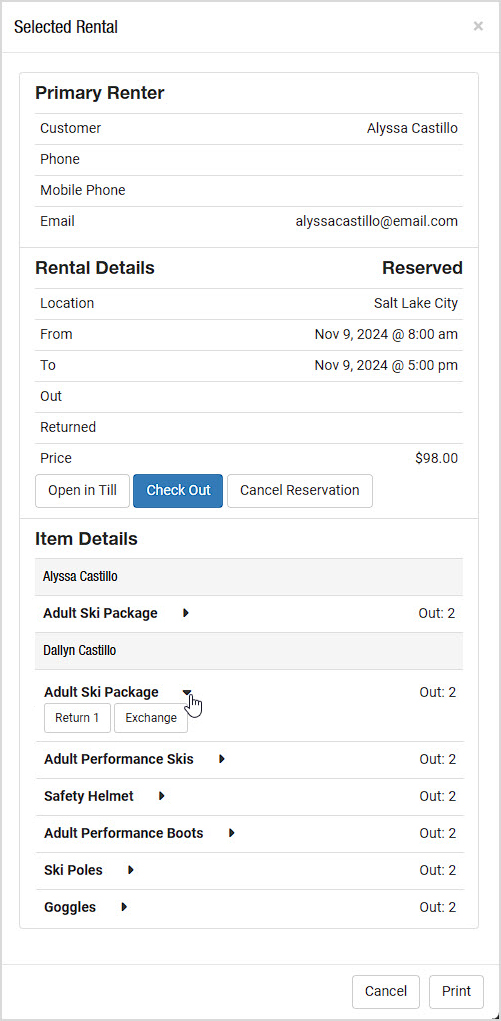This screenshot has height=1021, width=501.
Task: Expand the Safety Helmet arrow
Action: pos(162,796)
